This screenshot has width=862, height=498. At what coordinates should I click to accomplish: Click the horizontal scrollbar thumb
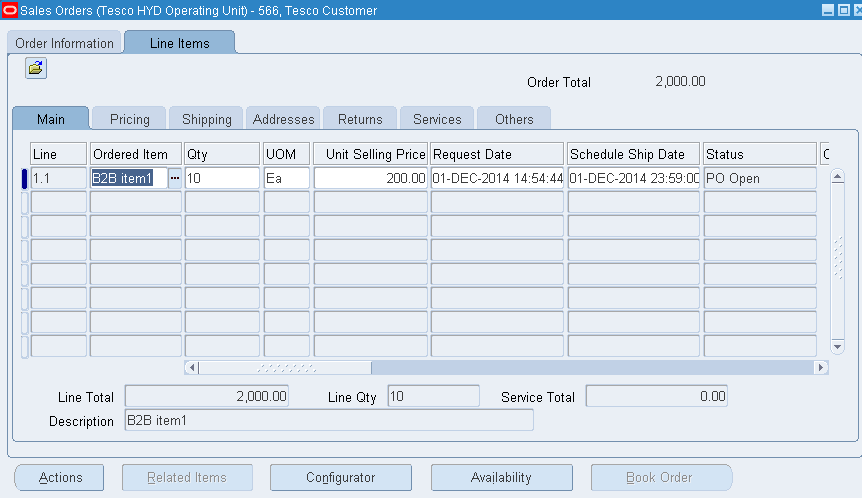(285, 367)
